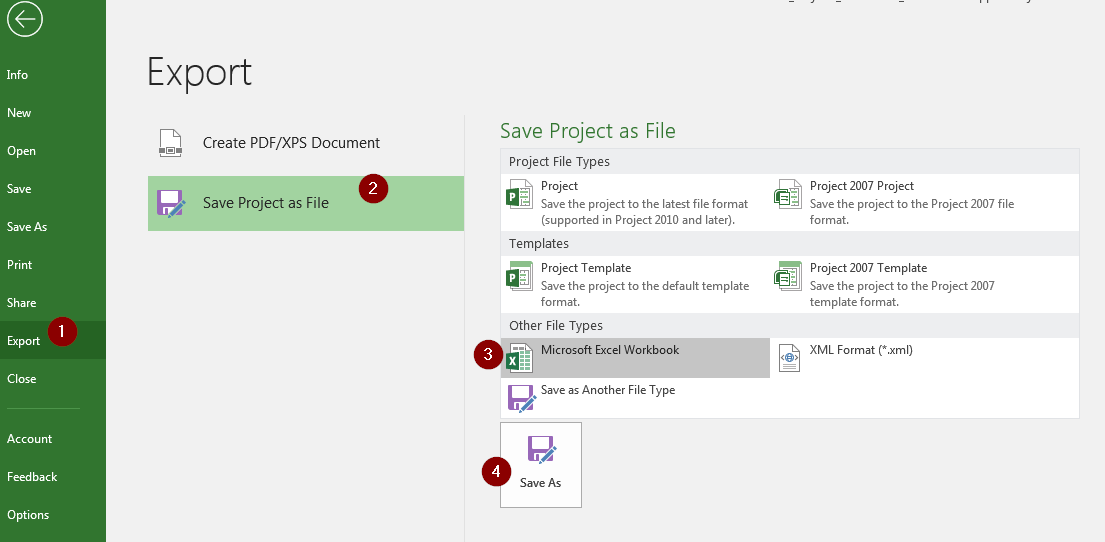Go to the Open backstage tab
The image size is (1105, 542).
coord(53,151)
